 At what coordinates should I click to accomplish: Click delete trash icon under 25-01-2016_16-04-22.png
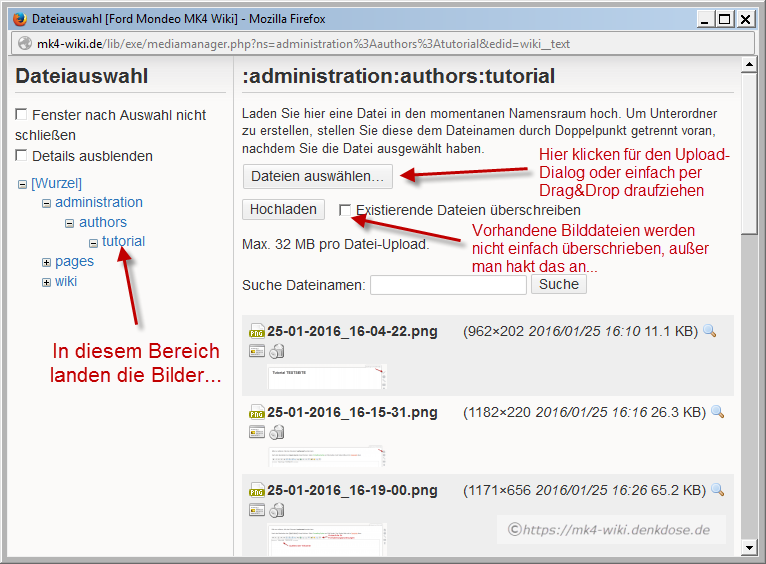click(x=277, y=351)
